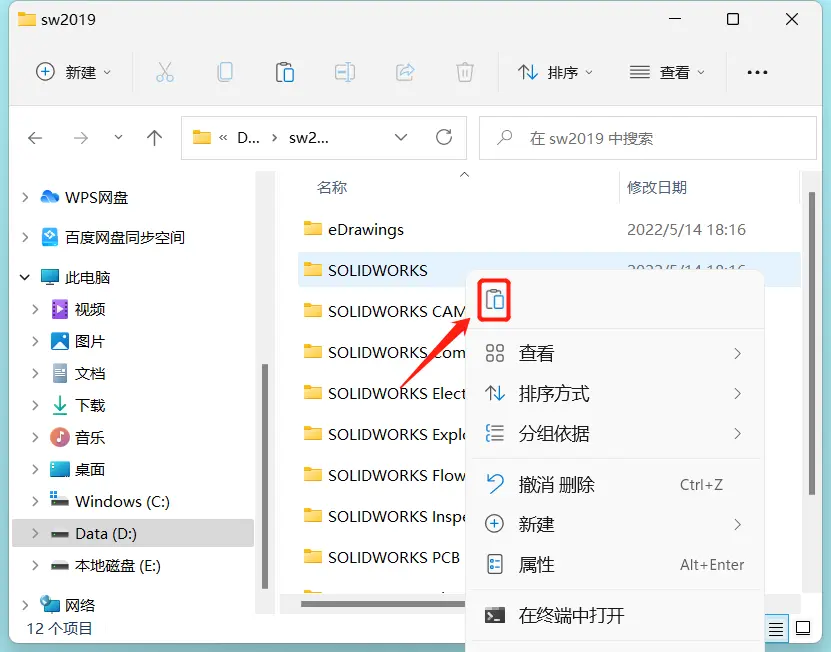Click the Share icon in toolbar
The width and height of the screenshot is (831, 652).
[405, 72]
